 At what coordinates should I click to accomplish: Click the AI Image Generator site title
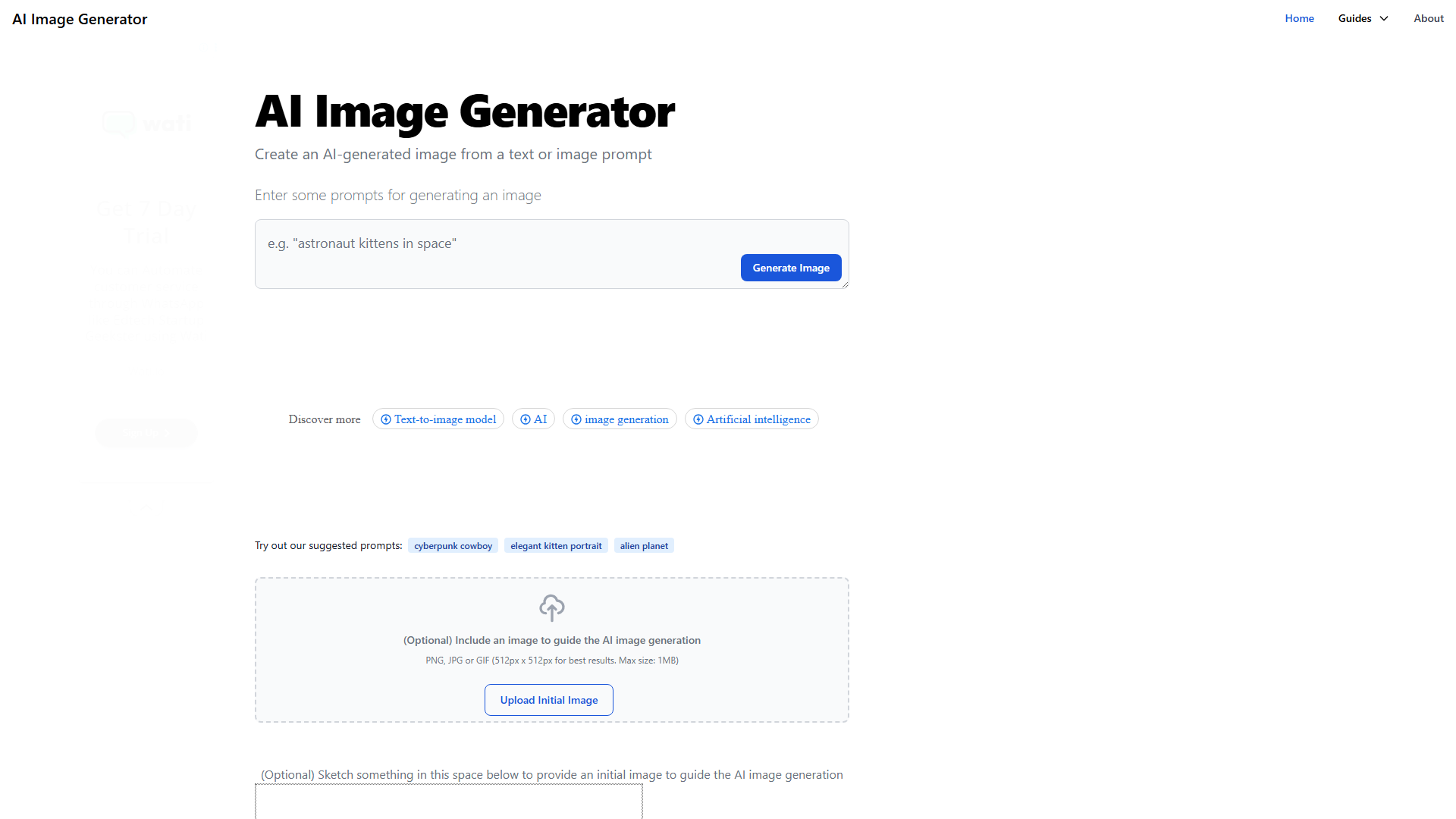coord(80,19)
